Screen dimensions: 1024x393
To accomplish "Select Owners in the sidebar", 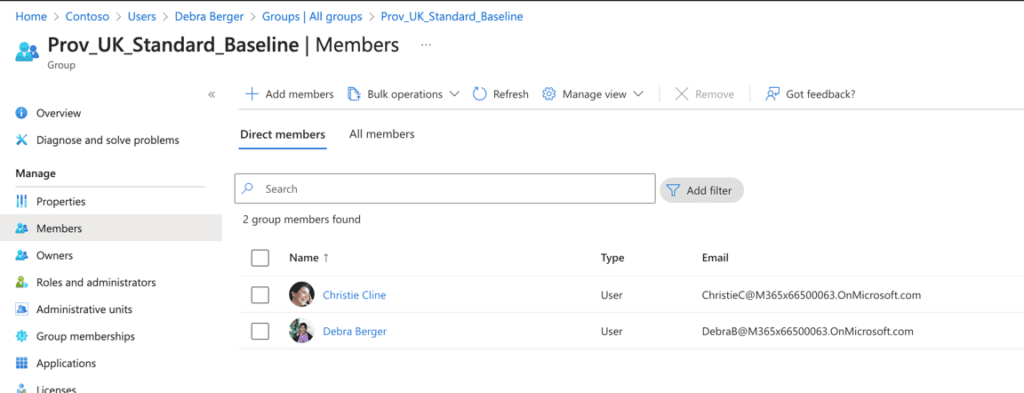I will [x=55, y=255].
